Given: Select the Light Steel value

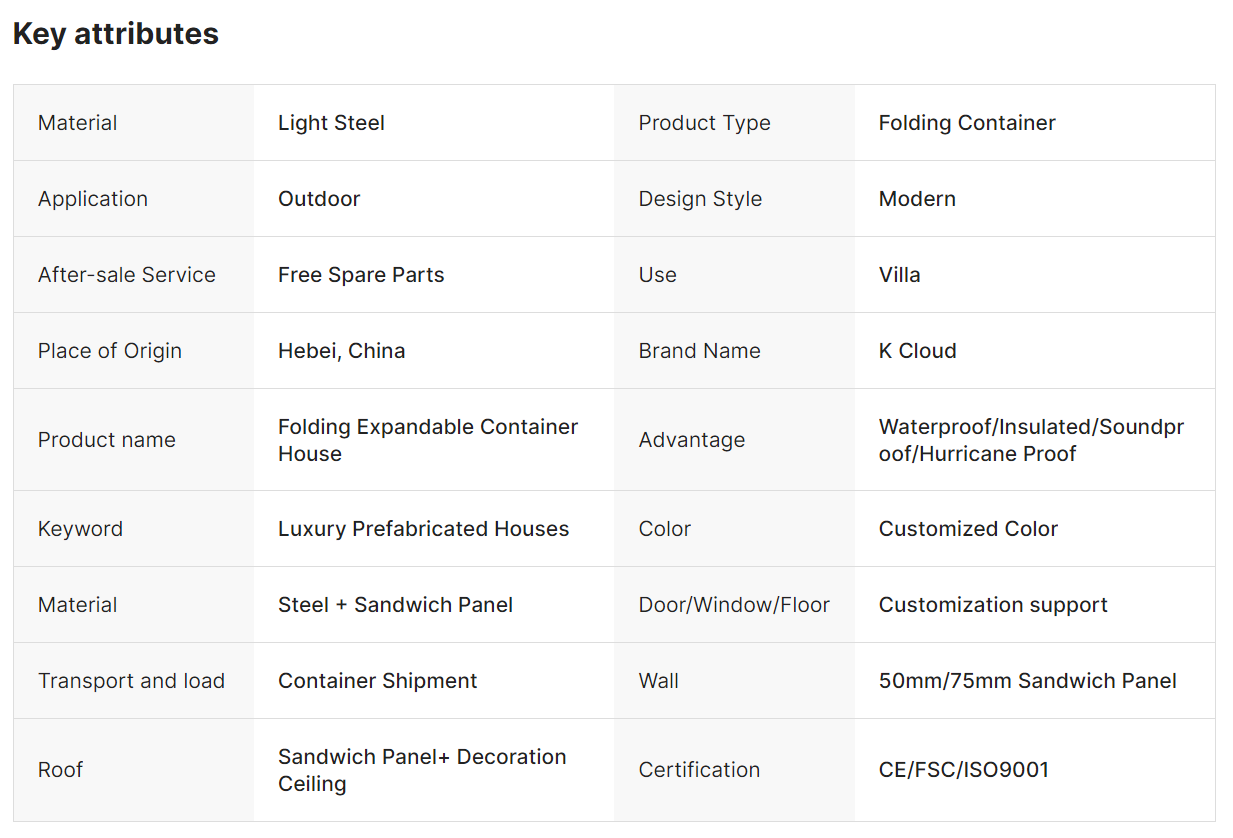Looking at the screenshot, I should click(331, 123).
